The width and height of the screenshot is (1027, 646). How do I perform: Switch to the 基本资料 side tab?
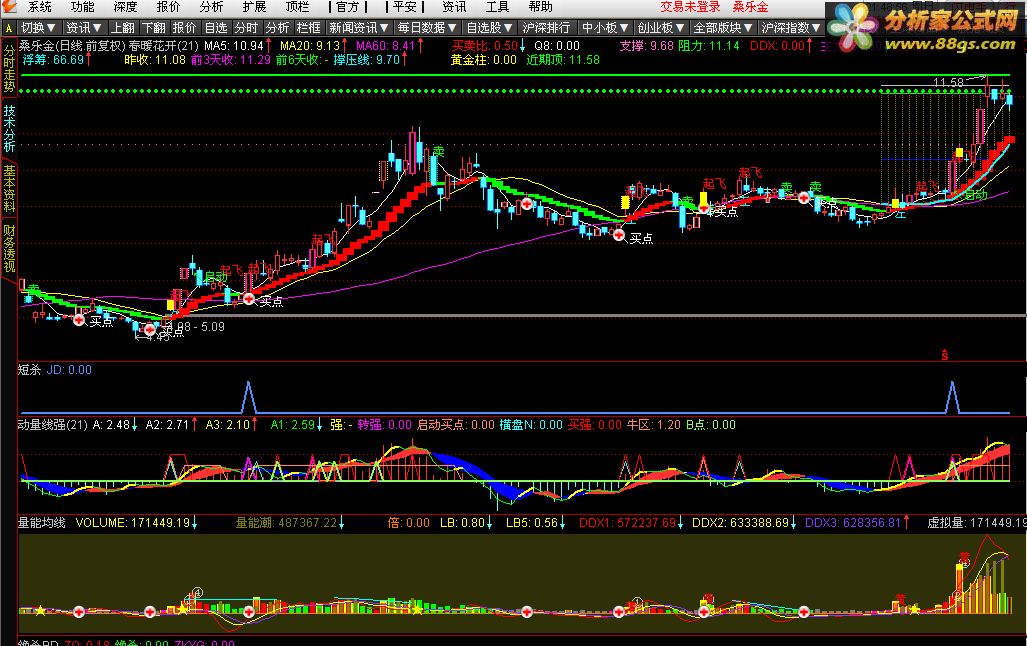9,188
